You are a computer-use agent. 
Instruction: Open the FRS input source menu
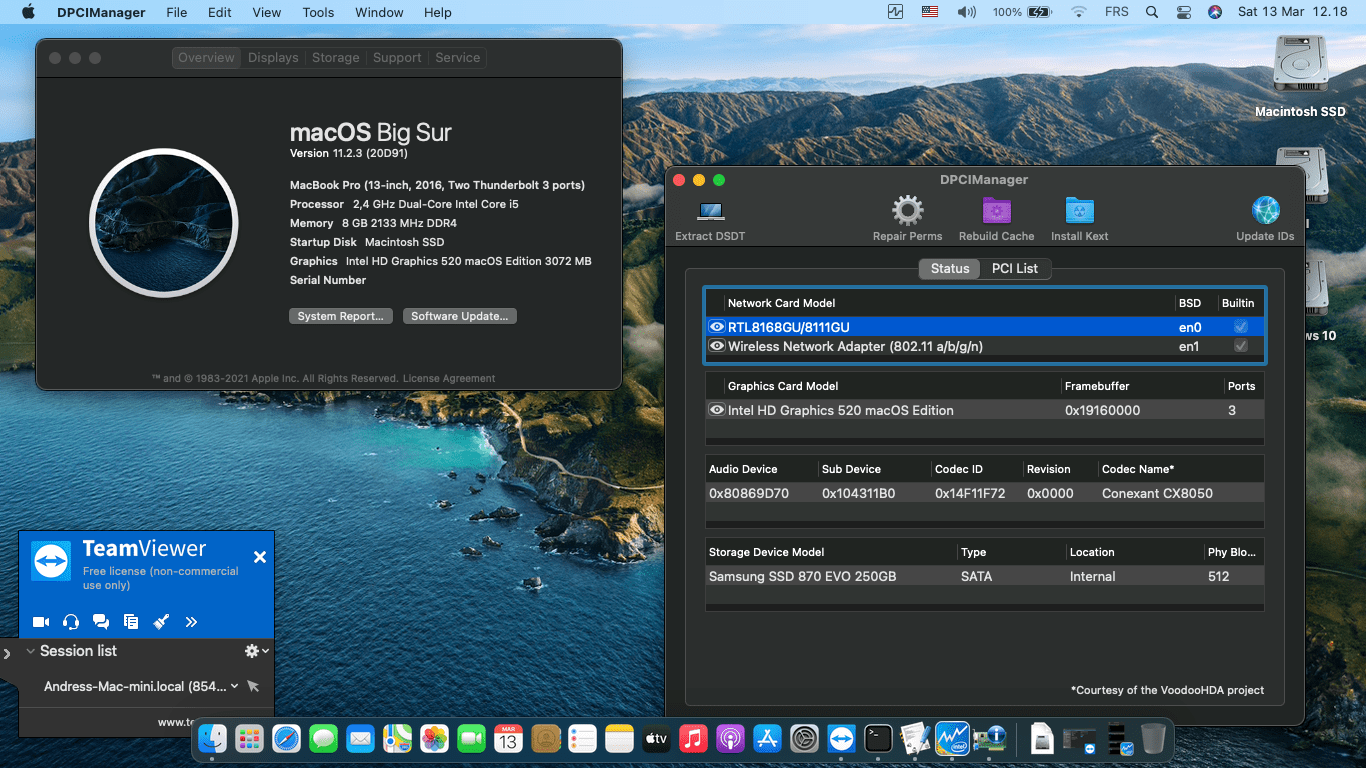(x=1117, y=12)
